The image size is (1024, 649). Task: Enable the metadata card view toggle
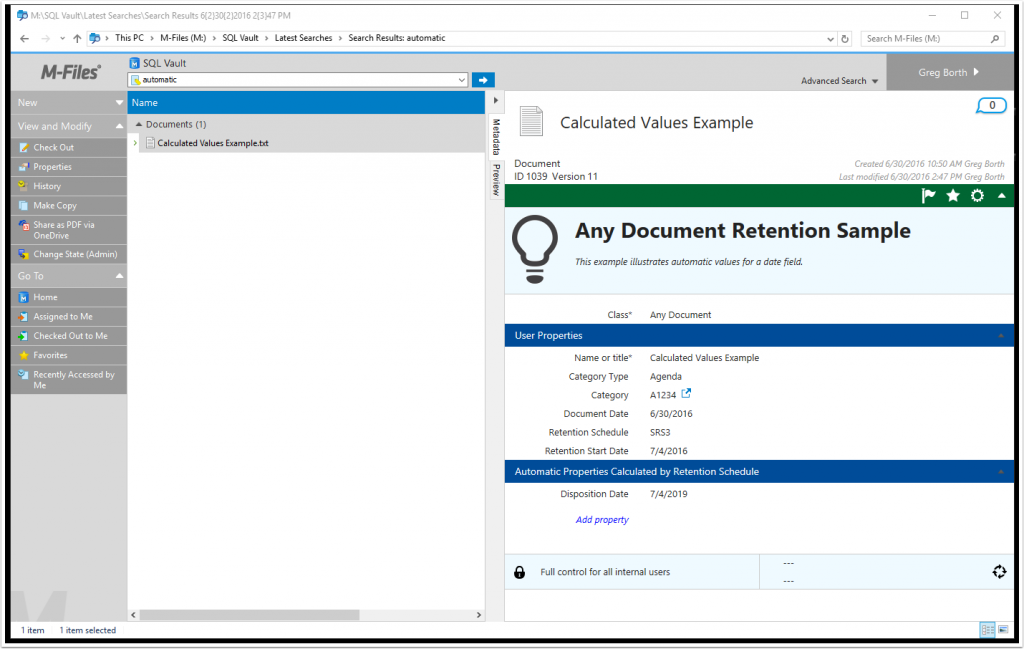(988, 630)
